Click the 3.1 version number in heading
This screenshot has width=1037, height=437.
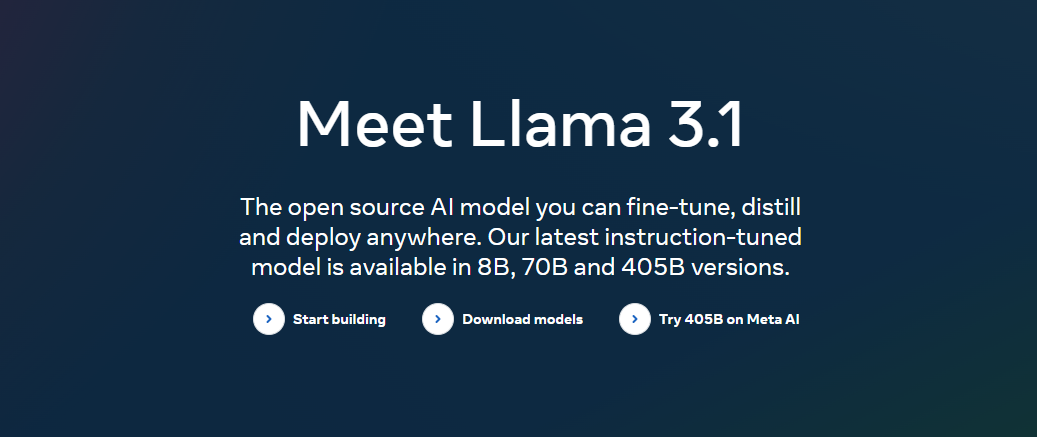click(x=706, y=124)
